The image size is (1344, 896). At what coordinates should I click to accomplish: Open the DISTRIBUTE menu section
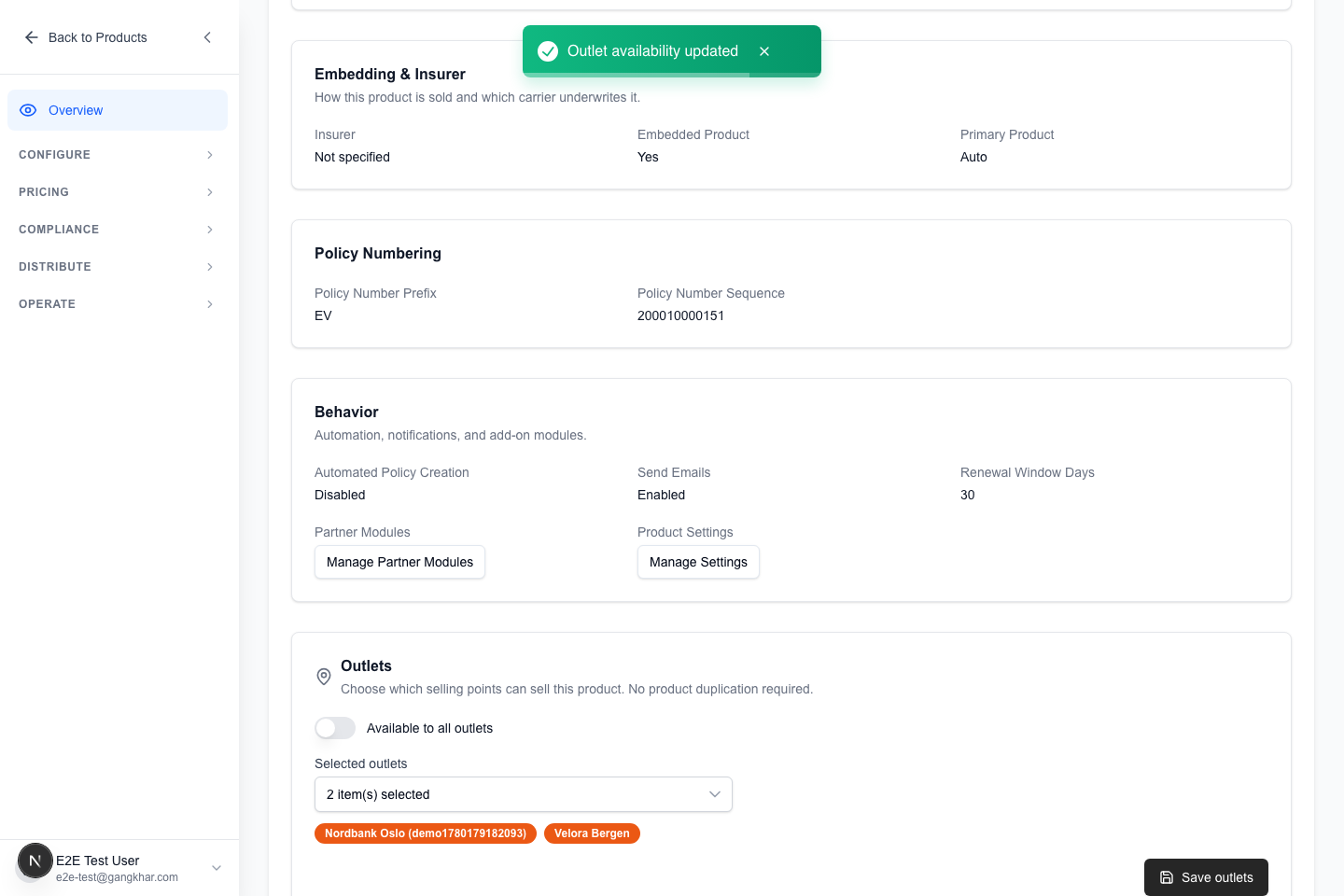118,267
